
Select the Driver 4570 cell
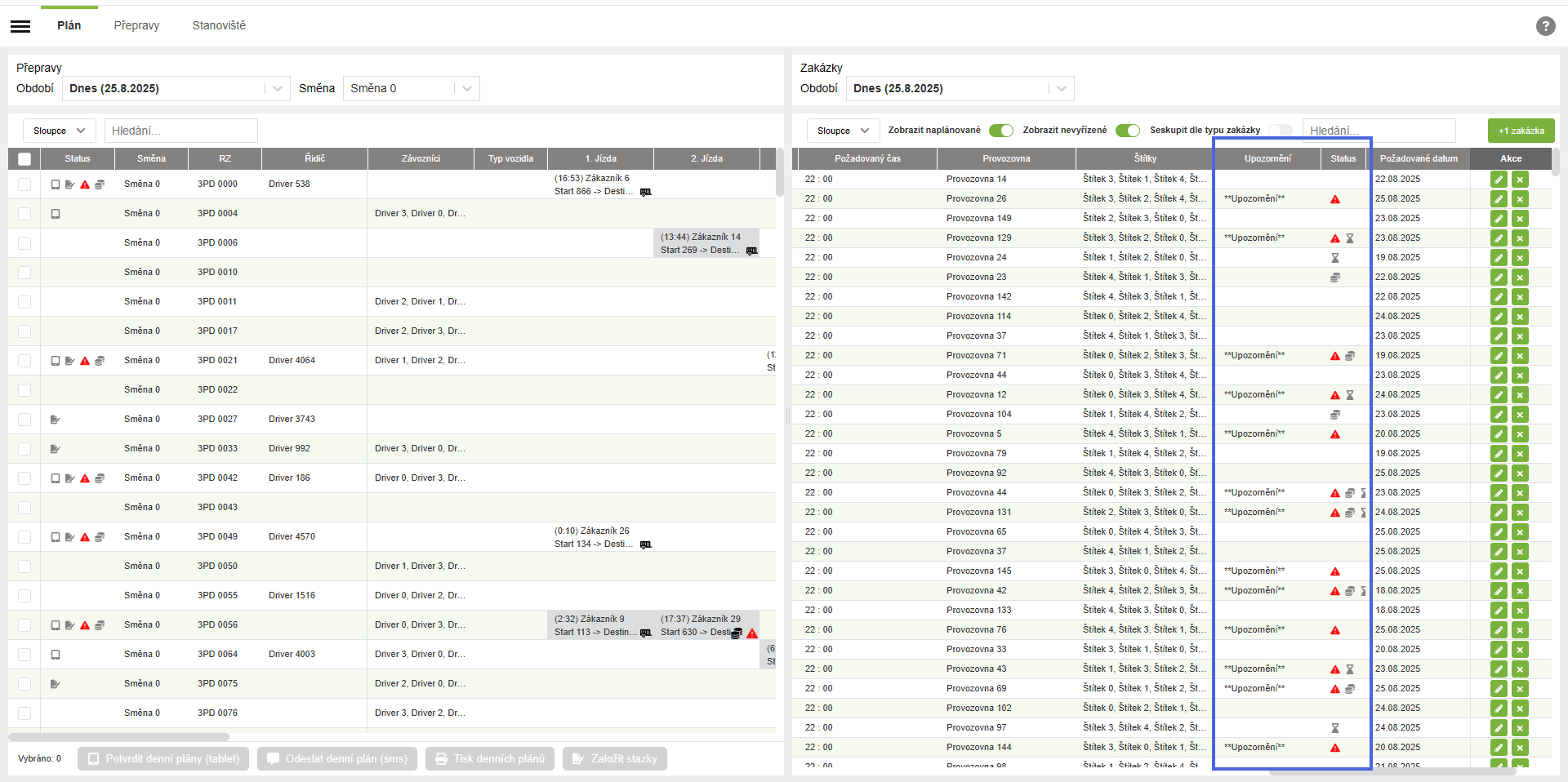tap(314, 537)
